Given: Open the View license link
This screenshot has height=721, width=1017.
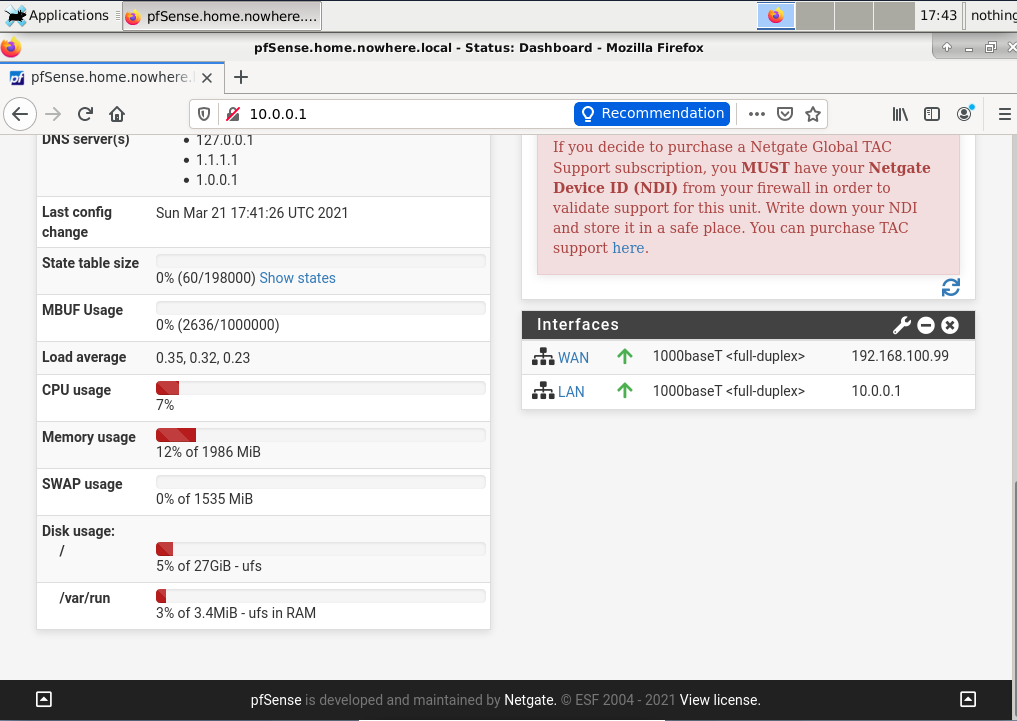Looking at the screenshot, I should pos(719,700).
